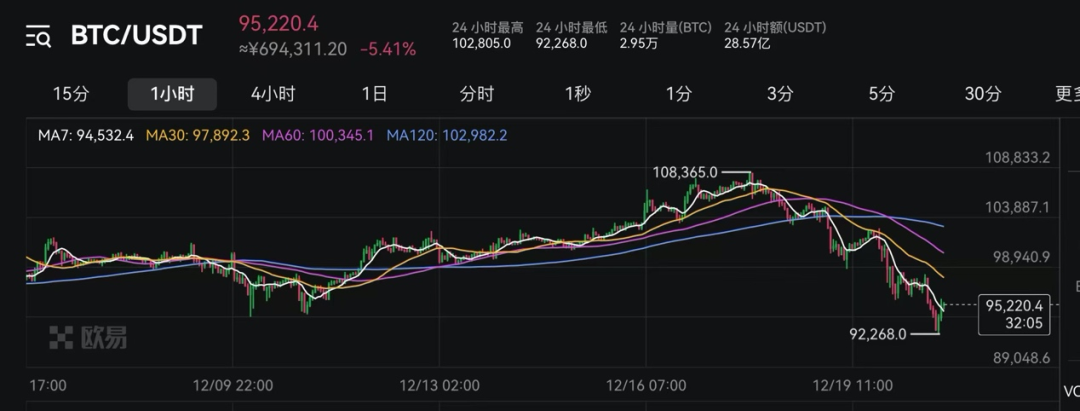Switch to the 15分 interval tab
The image size is (1080, 411).
pyautogui.click(x=71, y=94)
